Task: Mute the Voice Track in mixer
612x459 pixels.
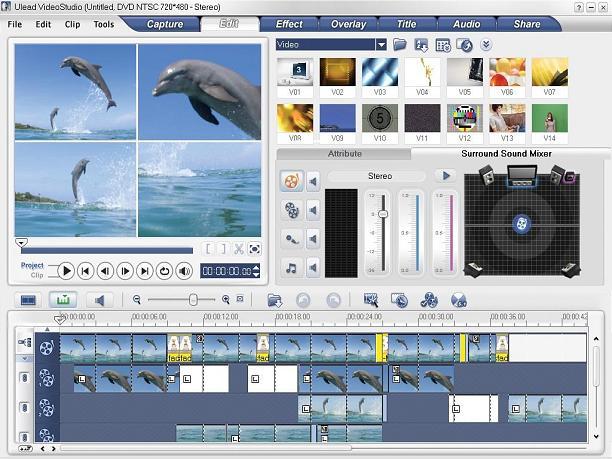Action: [313, 238]
